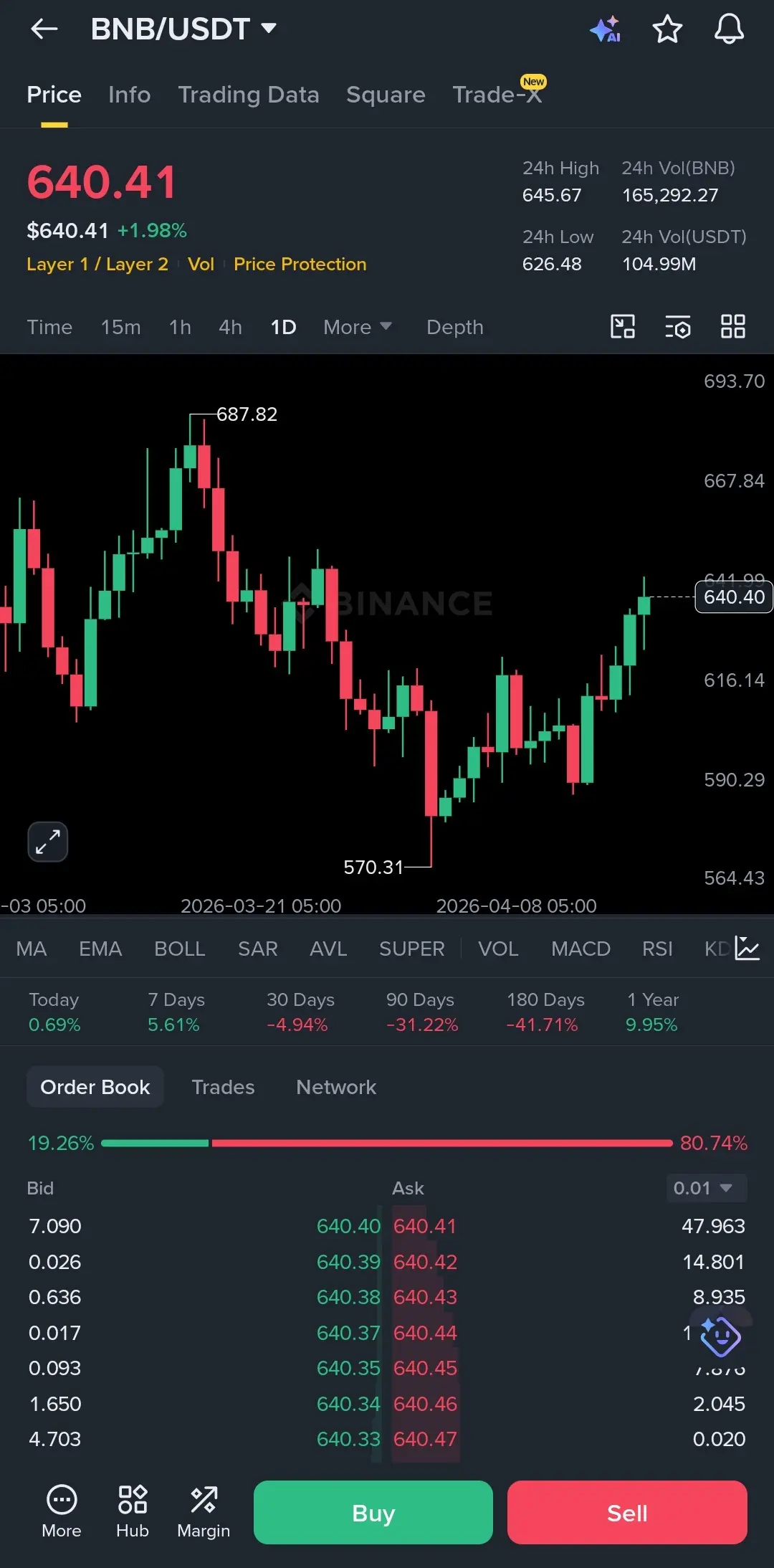
Task: Select ask price 640.42
Action: coord(425,1262)
